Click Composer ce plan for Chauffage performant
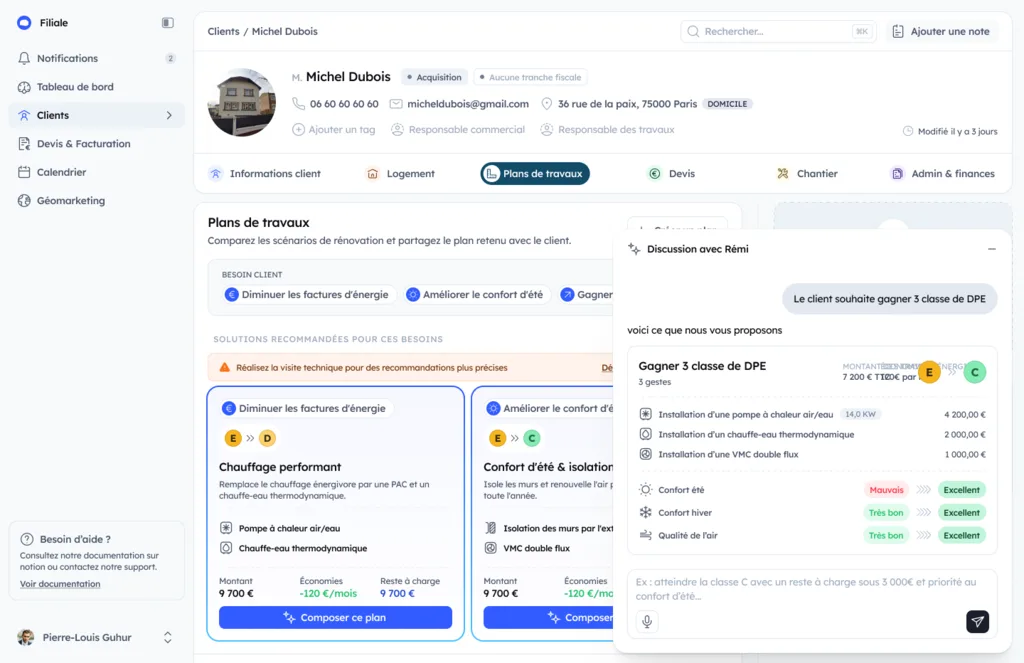The image size is (1024, 663). tap(335, 617)
